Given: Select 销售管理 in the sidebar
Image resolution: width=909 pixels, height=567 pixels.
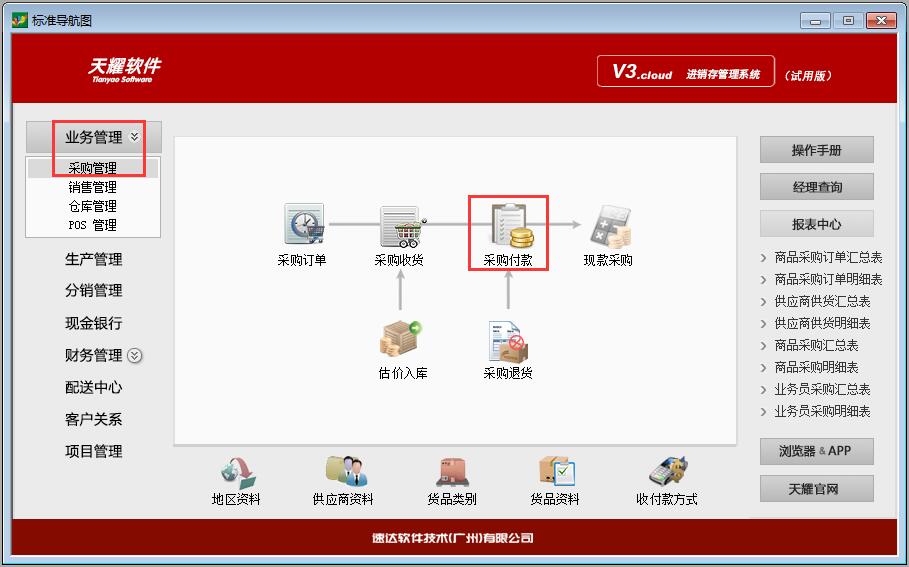Looking at the screenshot, I should click(93, 187).
